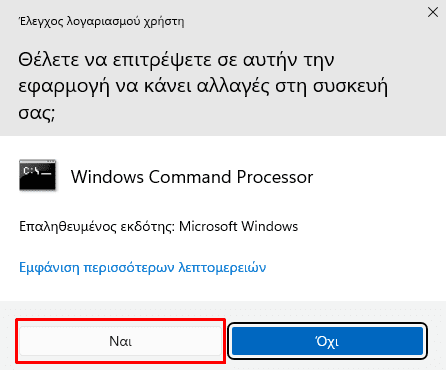Click the Θέλετε να επιτρέψετε question heading
The height and width of the screenshot is (370, 446).
click(x=203, y=86)
